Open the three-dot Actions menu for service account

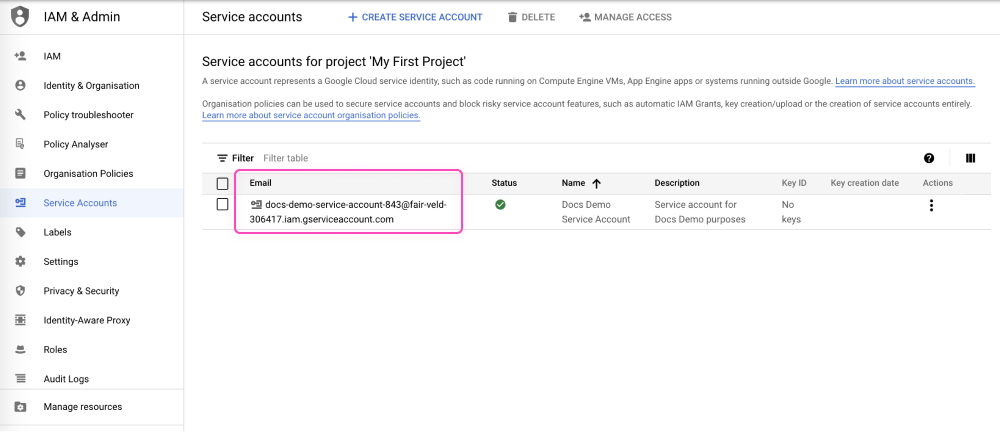[x=931, y=206]
